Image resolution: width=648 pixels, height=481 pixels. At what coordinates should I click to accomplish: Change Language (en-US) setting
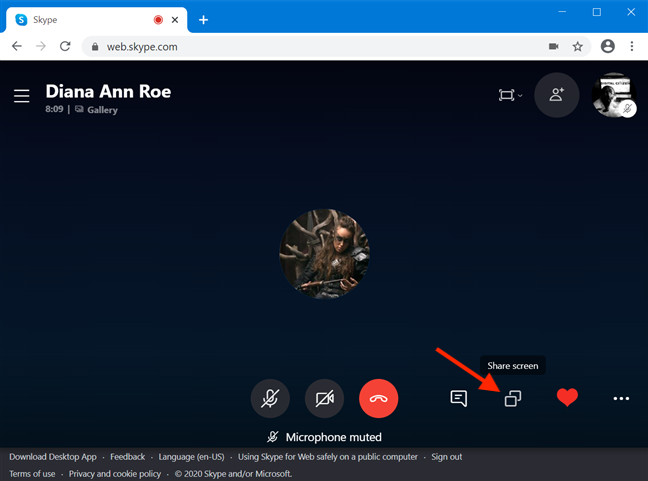(x=191, y=457)
